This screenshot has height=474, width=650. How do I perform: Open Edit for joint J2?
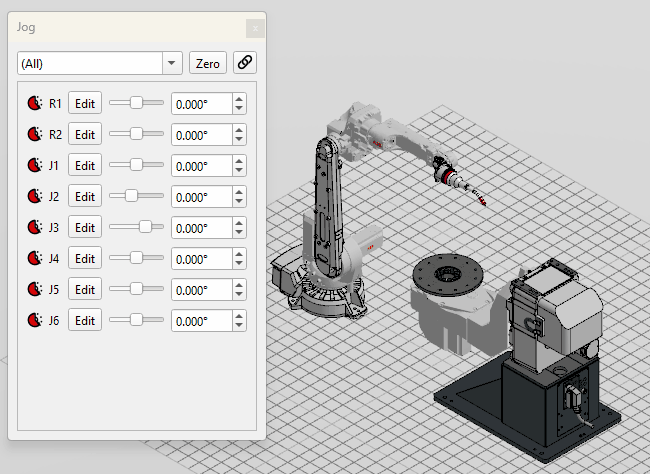(85, 196)
